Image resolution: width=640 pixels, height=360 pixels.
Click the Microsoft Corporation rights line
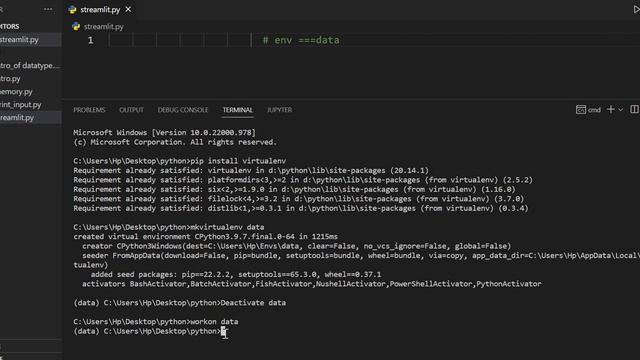coord(175,142)
